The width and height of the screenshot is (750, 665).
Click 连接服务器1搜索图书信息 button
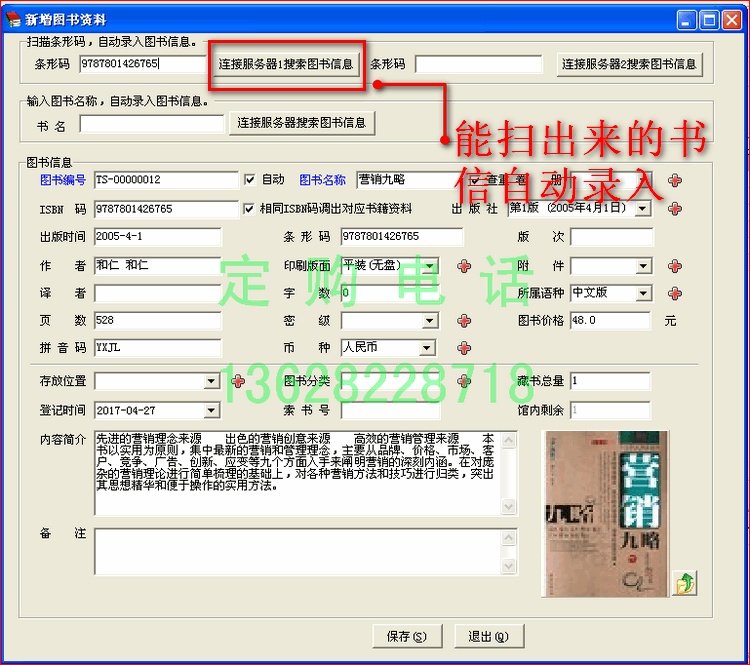point(286,64)
